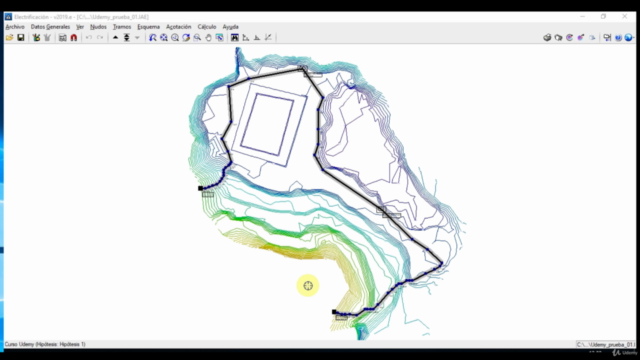
Task: Click the gray plug icon in toolbar
Action: click(x=47, y=38)
